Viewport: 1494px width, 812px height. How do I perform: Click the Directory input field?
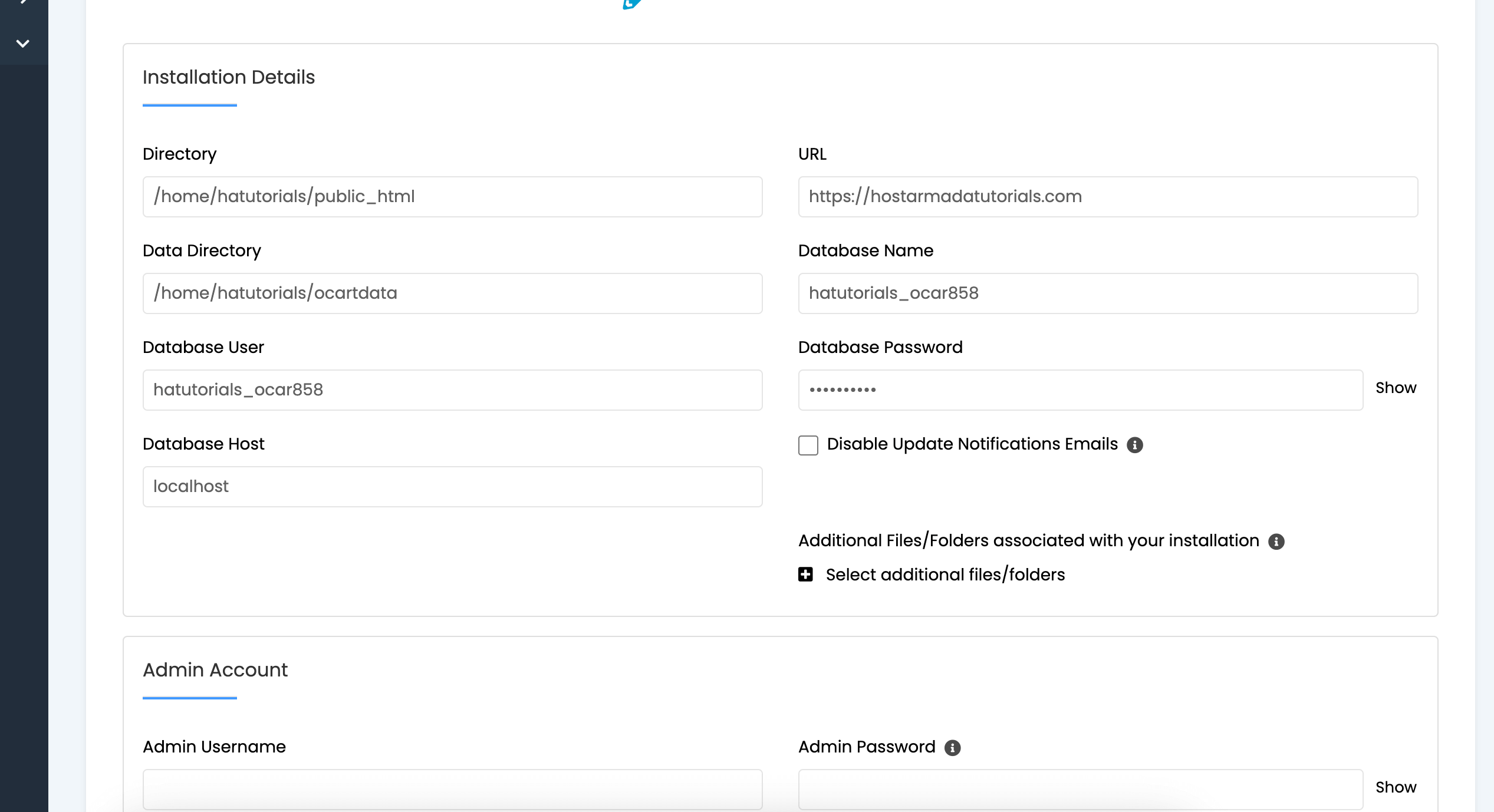click(452, 197)
